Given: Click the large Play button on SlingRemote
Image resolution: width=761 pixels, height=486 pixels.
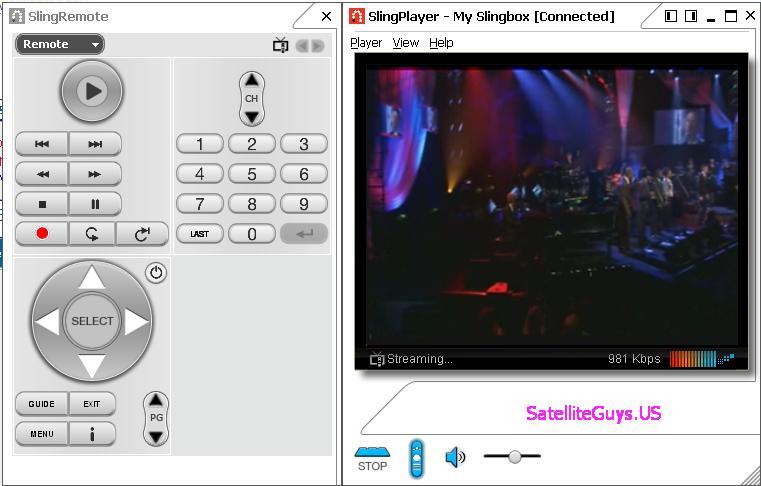Looking at the screenshot, I should 92,91.
